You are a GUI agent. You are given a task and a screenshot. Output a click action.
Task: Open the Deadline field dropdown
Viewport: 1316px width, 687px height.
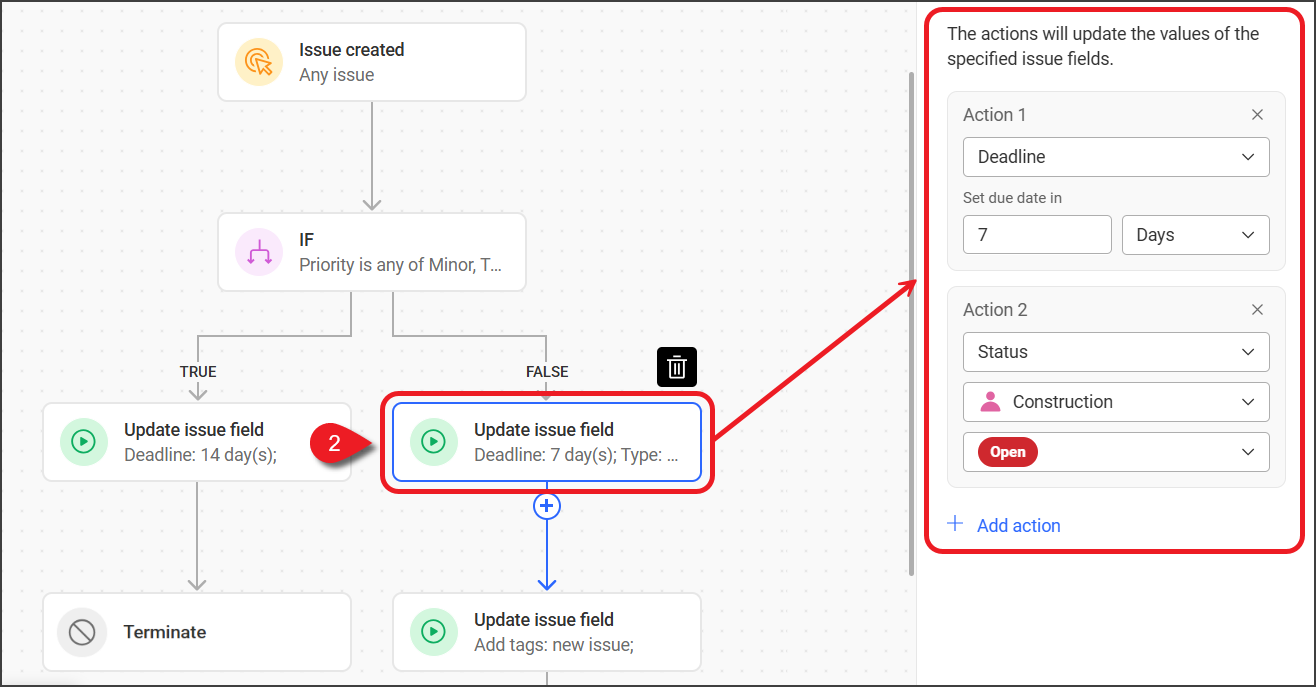pos(1115,157)
